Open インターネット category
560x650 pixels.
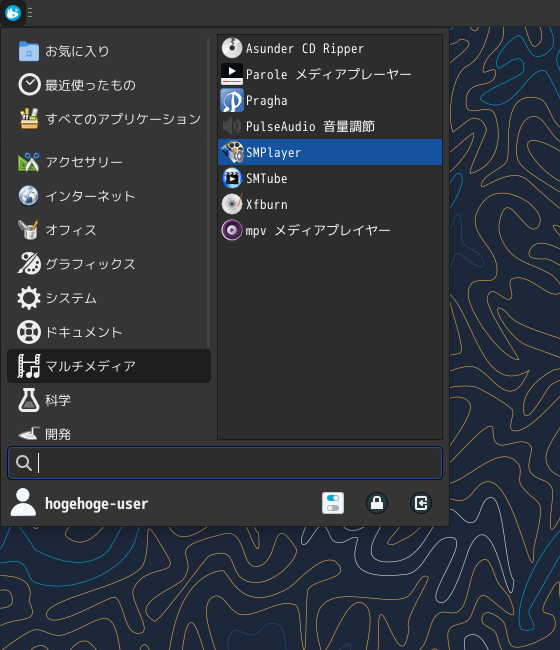(107, 196)
